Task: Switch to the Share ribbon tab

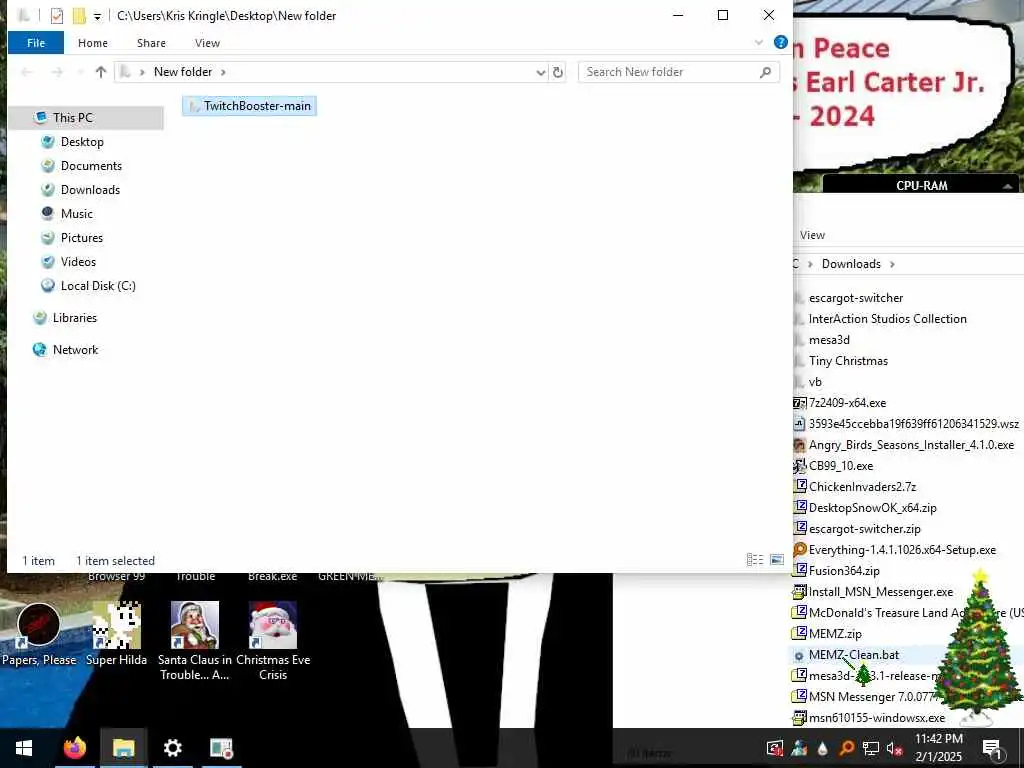Action: (x=152, y=42)
